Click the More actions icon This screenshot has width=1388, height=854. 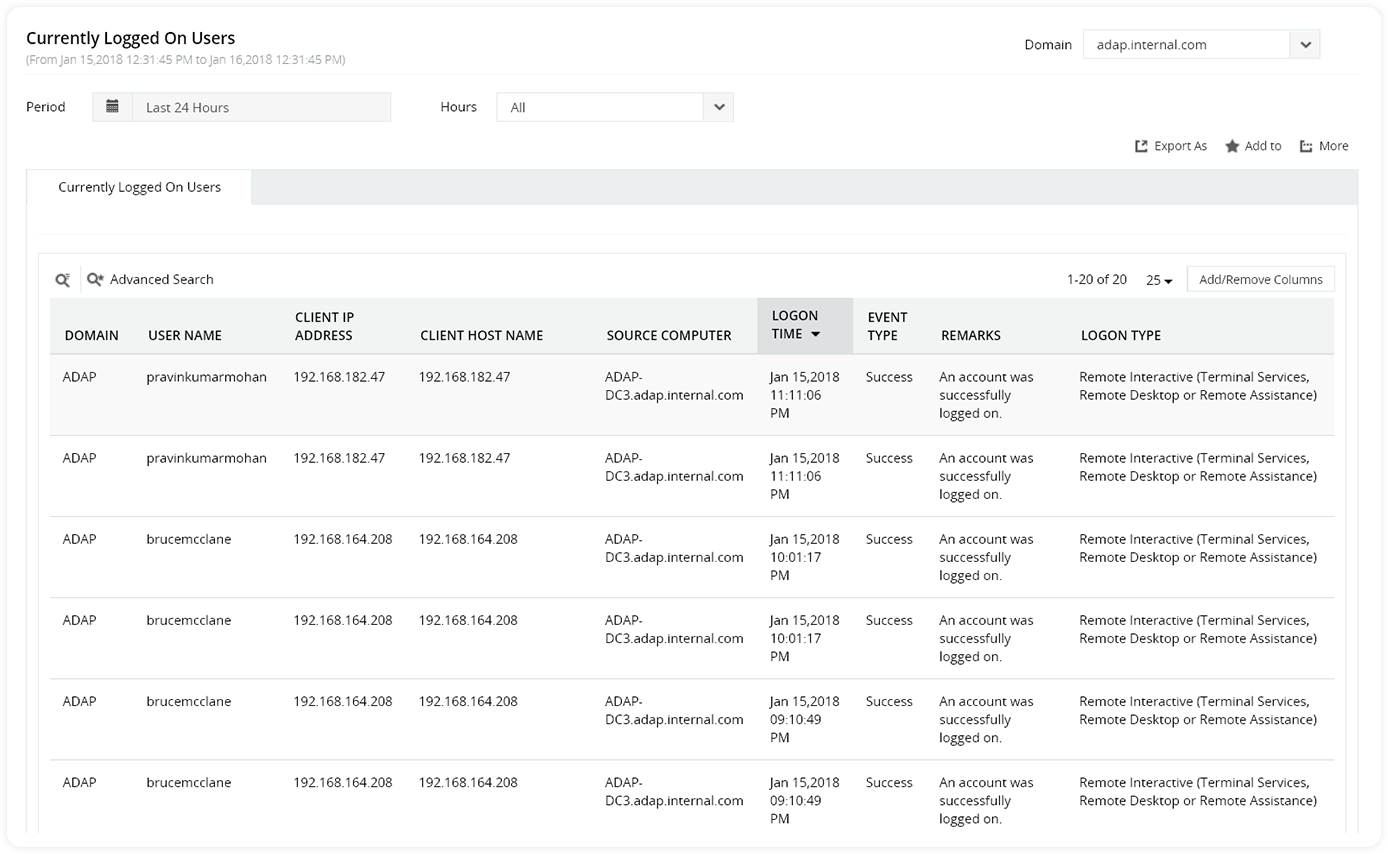coord(1307,146)
